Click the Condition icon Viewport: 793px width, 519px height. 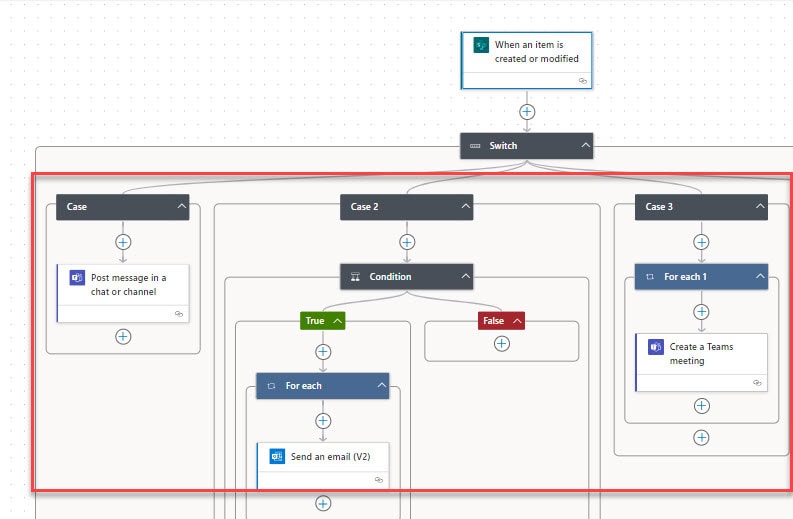point(356,277)
